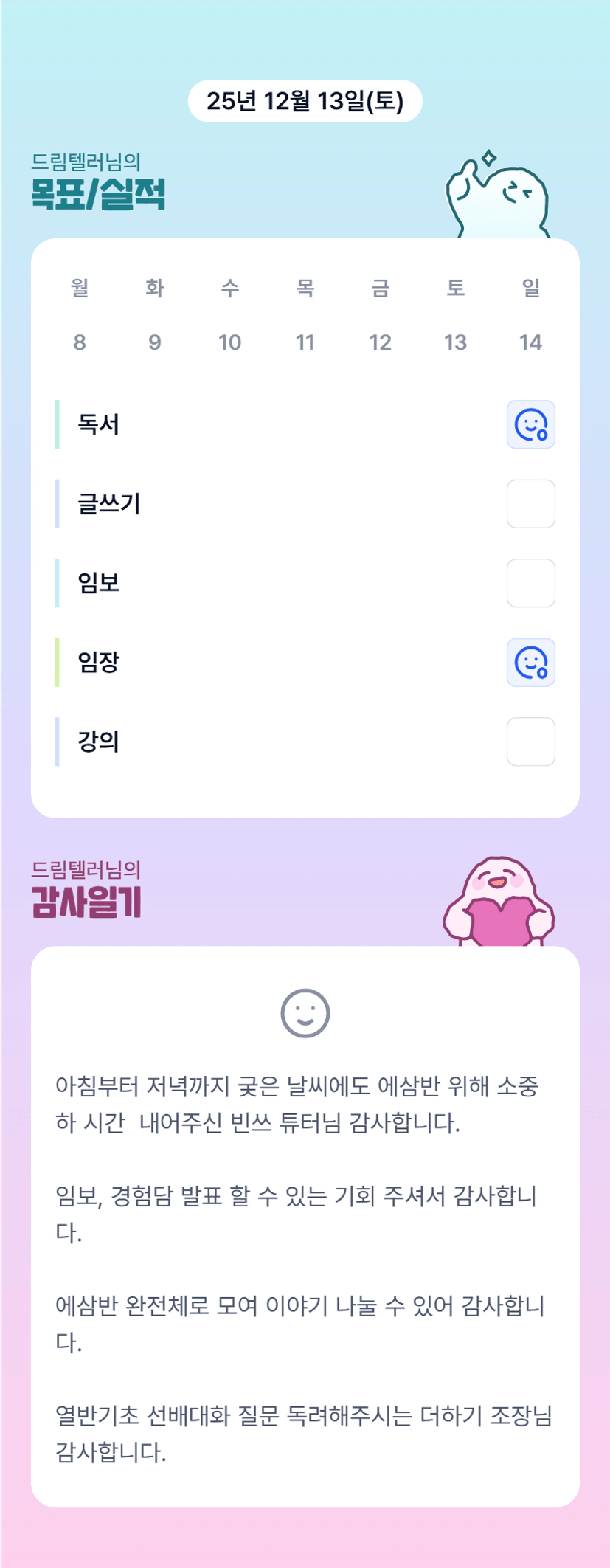Click the 독서 goal label
The height and width of the screenshot is (1568, 610).
click(99, 424)
